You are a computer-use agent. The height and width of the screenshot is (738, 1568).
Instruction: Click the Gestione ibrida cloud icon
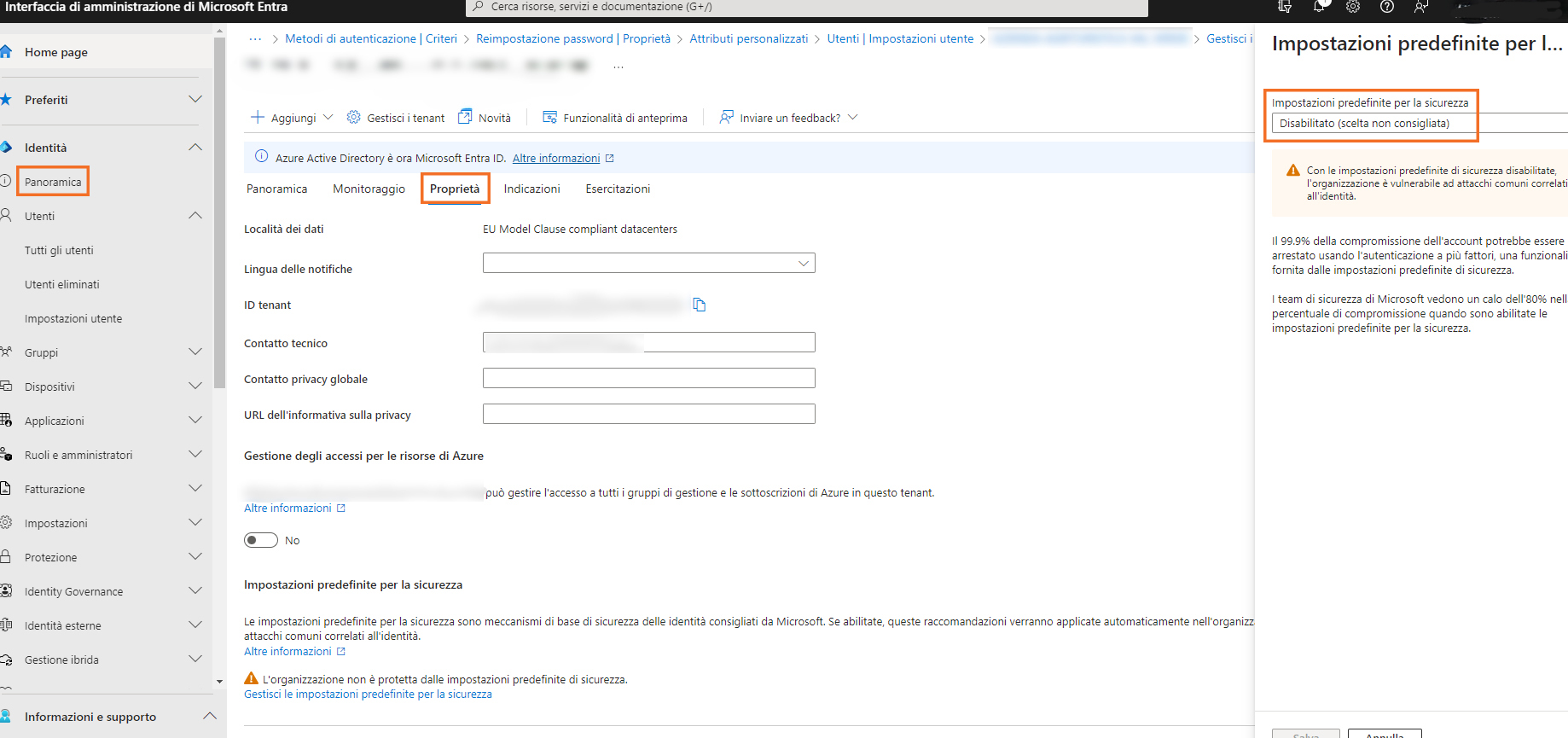(6, 659)
